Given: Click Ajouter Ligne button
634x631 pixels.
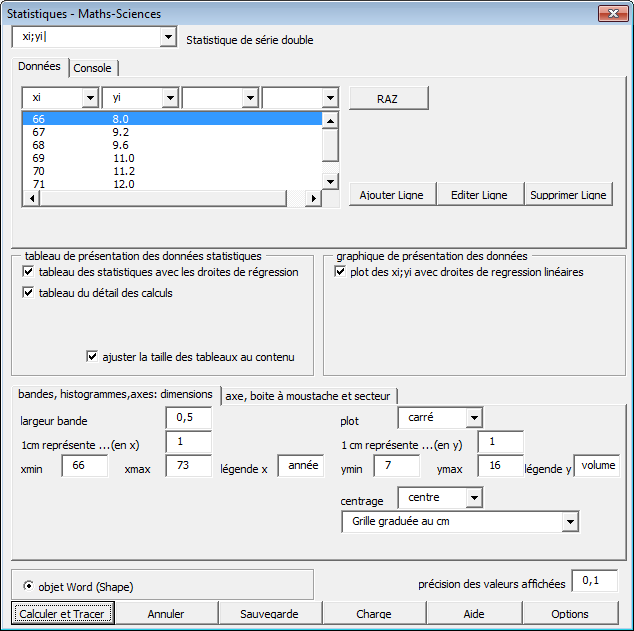Looking at the screenshot, I should coord(392,195).
